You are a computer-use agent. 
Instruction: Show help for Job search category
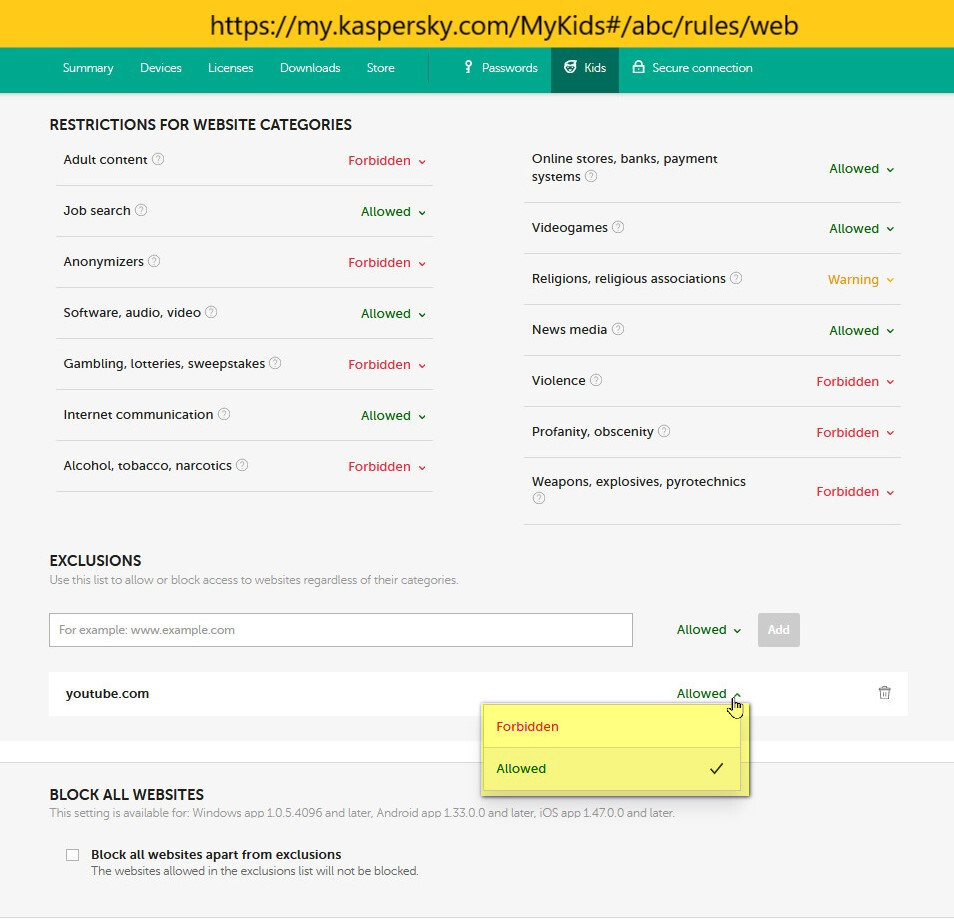[x=141, y=211]
